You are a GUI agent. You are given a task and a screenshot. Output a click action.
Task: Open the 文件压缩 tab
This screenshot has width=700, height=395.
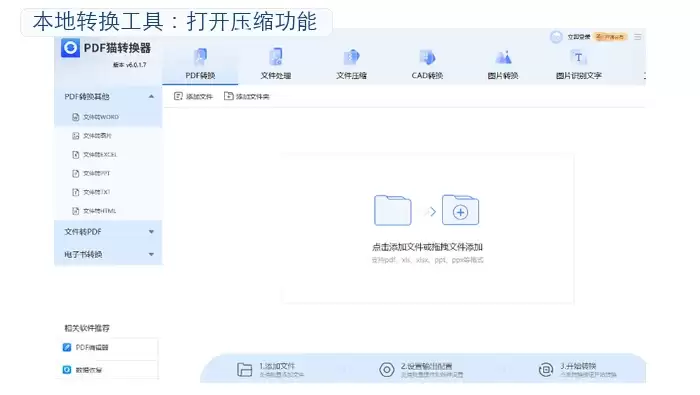pyautogui.click(x=352, y=64)
